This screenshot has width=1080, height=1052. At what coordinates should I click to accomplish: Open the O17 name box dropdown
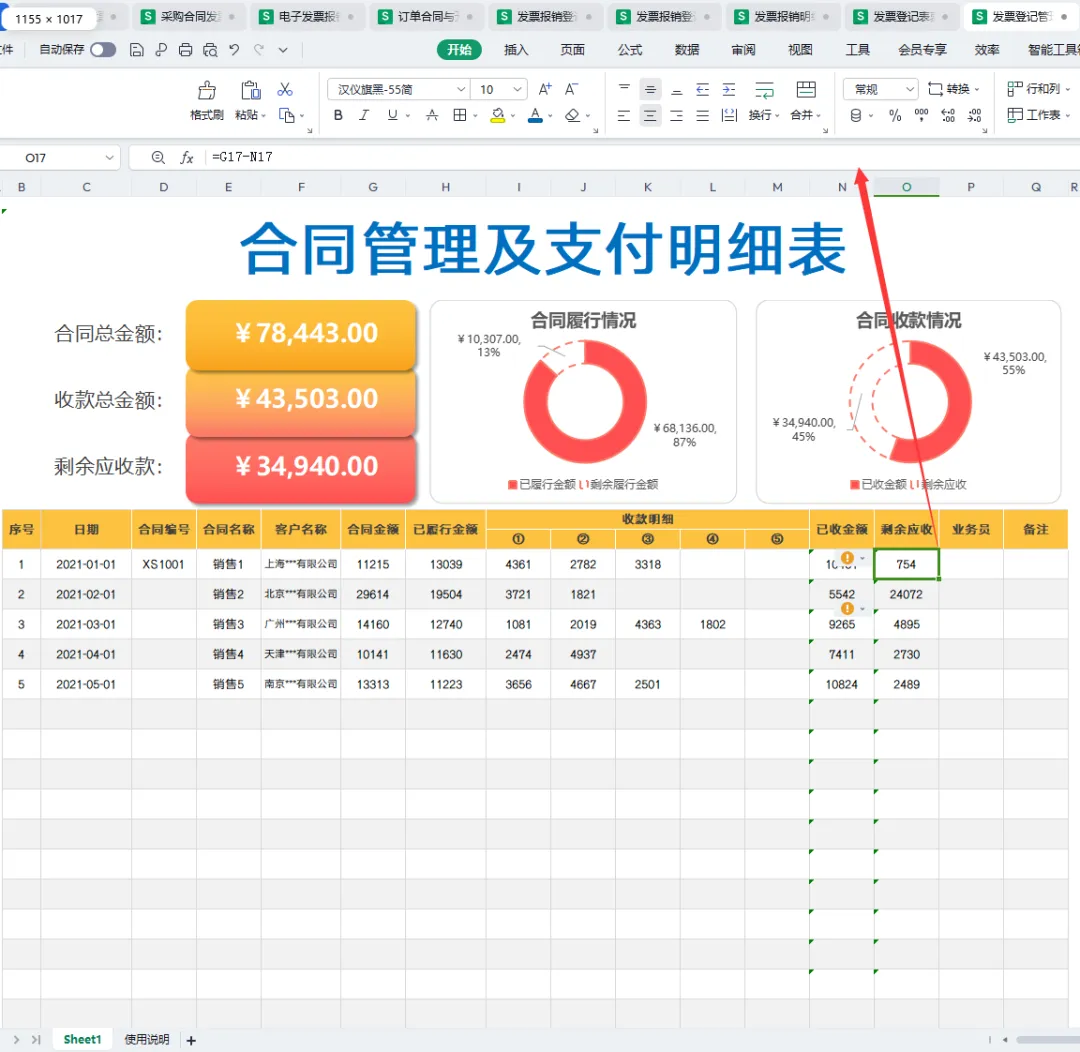coord(109,158)
